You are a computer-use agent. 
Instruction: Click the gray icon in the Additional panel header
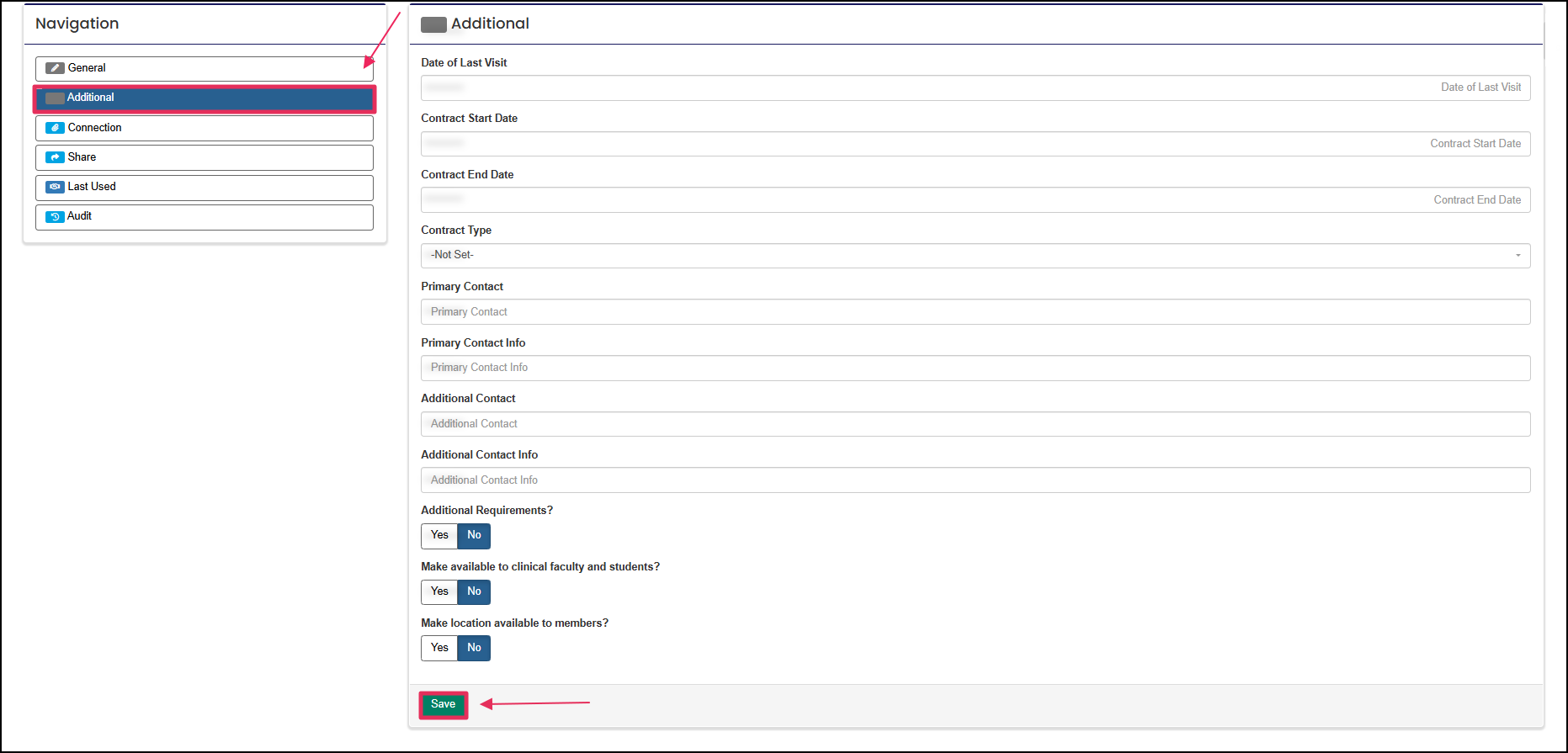pyautogui.click(x=433, y=24)
